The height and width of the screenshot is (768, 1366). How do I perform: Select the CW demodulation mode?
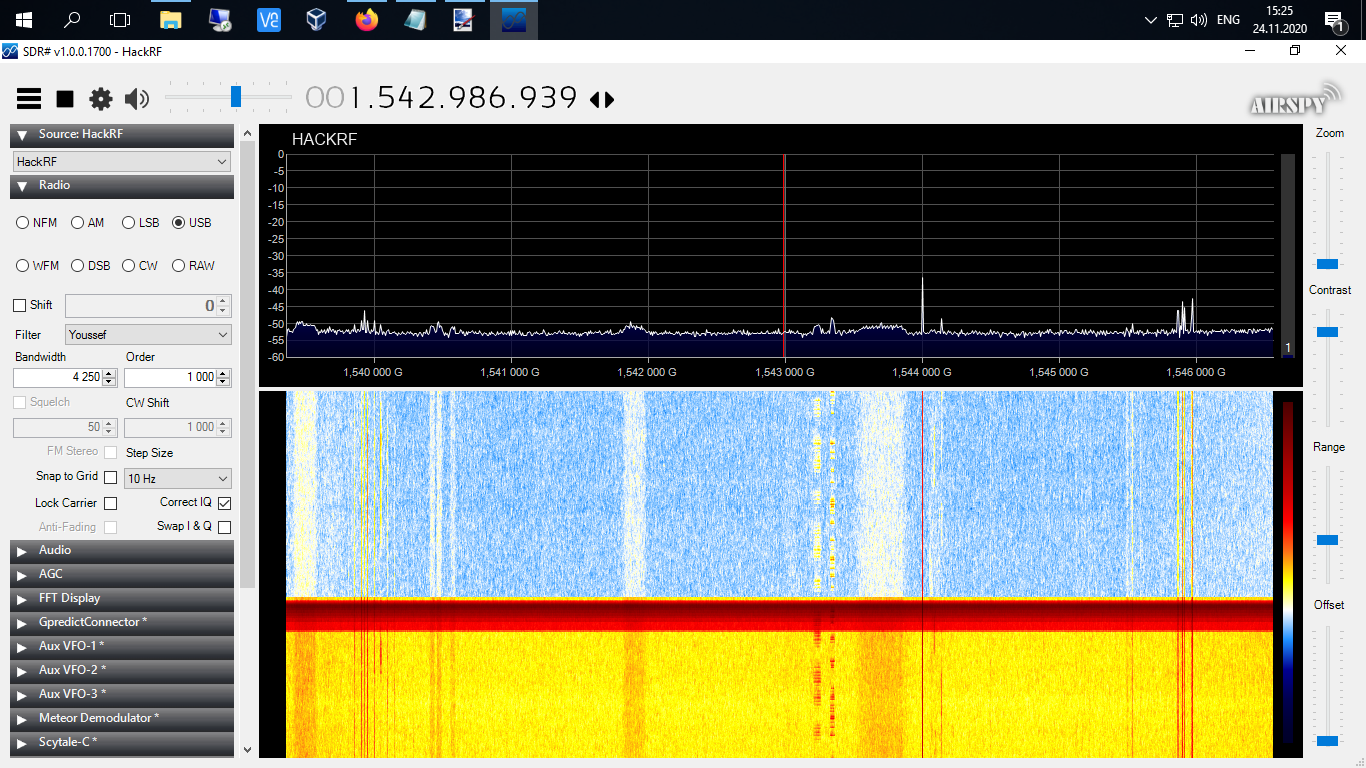coord(129,266)
